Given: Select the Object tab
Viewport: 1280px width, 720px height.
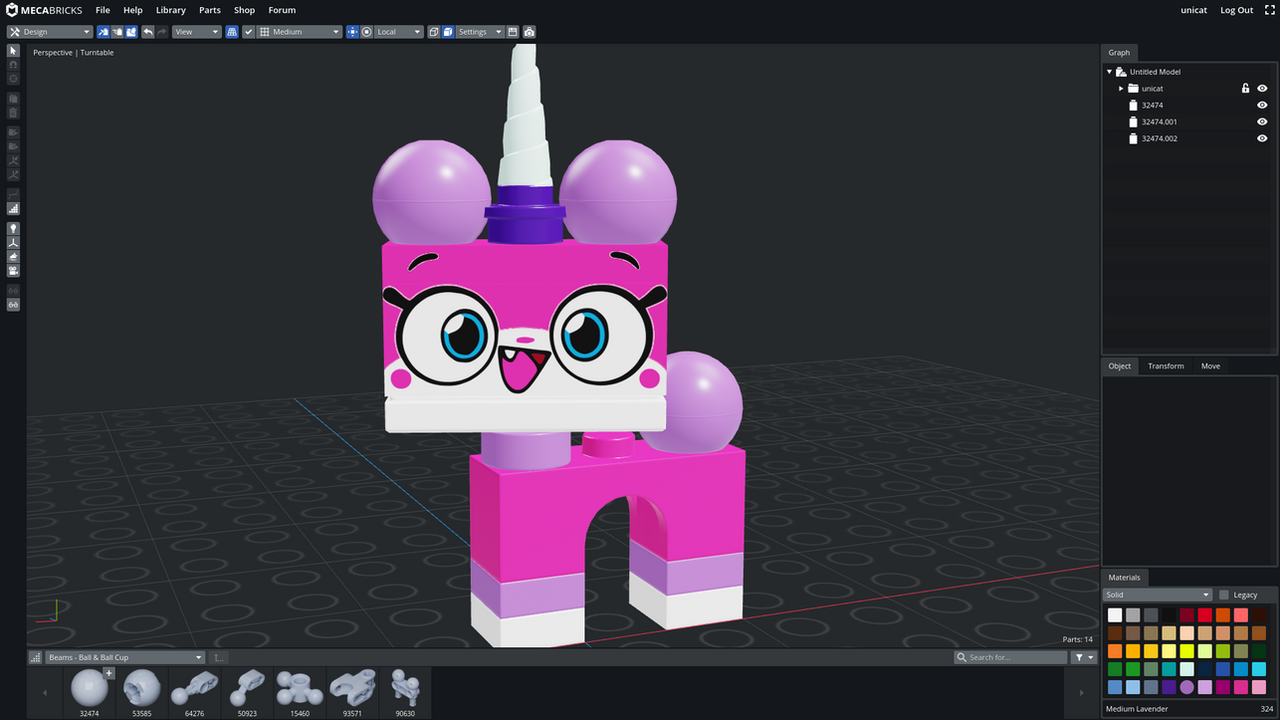Looking at the screenshot, I should (x=1120, y=366).
